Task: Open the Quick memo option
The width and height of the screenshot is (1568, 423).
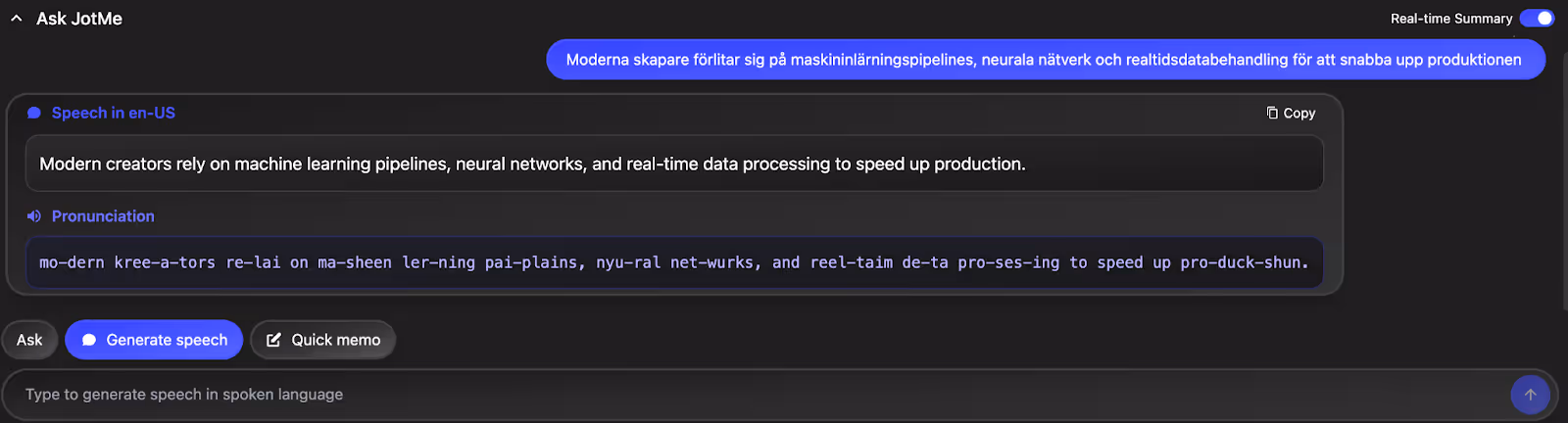Action: coord(322,340)
